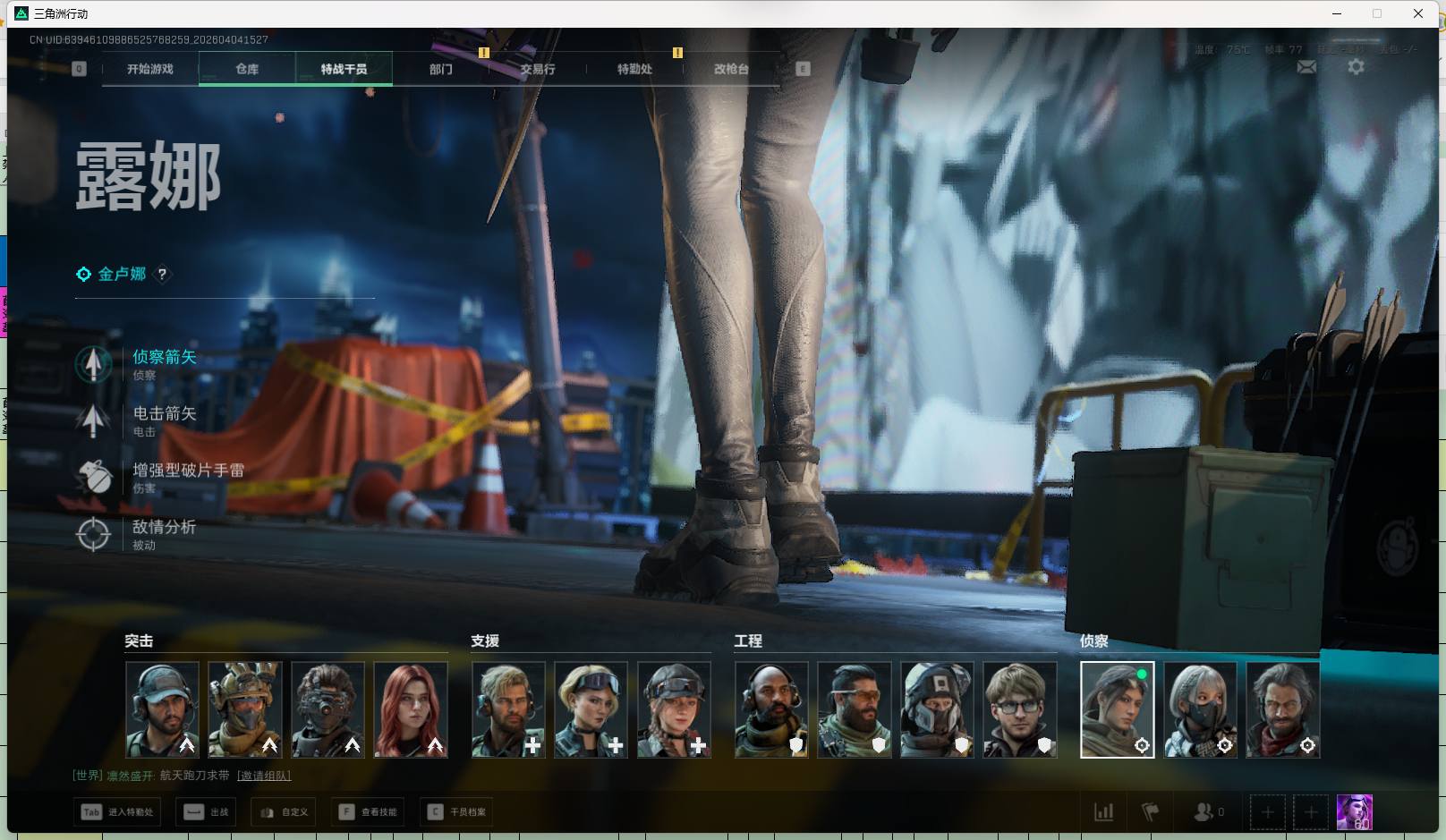1446x840 pixels.
Task: Click the E next-tab key icon
Action: click(803, 69)
